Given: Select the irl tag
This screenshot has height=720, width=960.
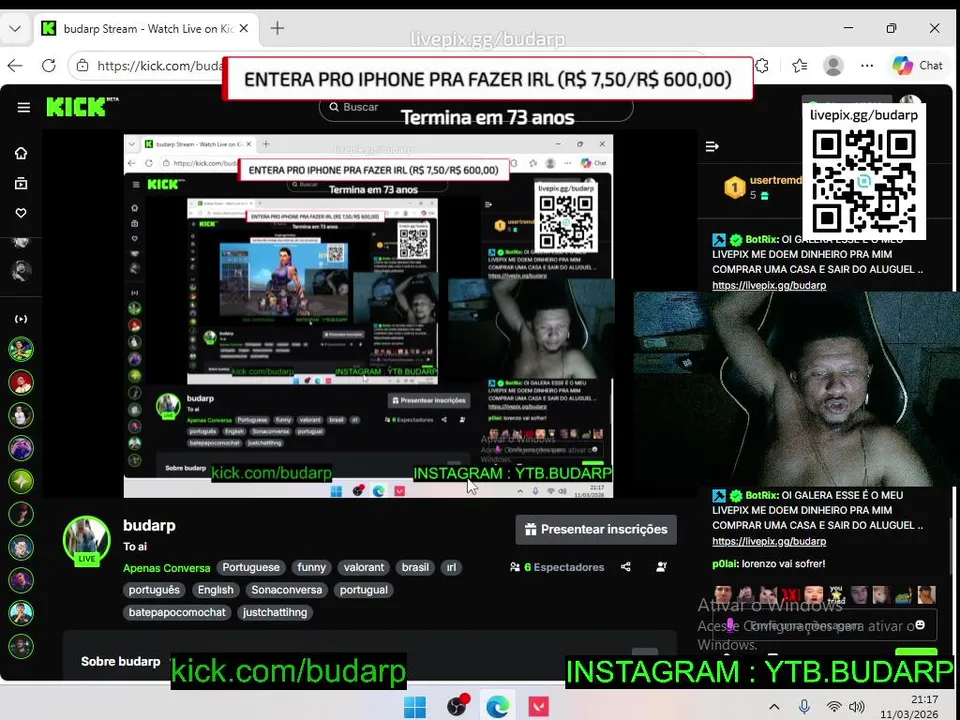Looking at the screenshot, I should (451, 568).
